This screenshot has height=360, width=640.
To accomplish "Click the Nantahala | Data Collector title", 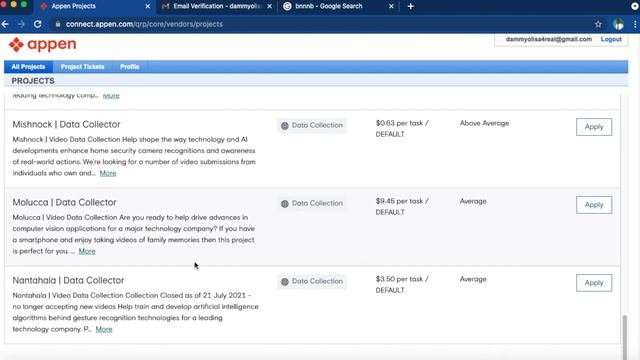I will pyautogui.click(x=68, y=280).
